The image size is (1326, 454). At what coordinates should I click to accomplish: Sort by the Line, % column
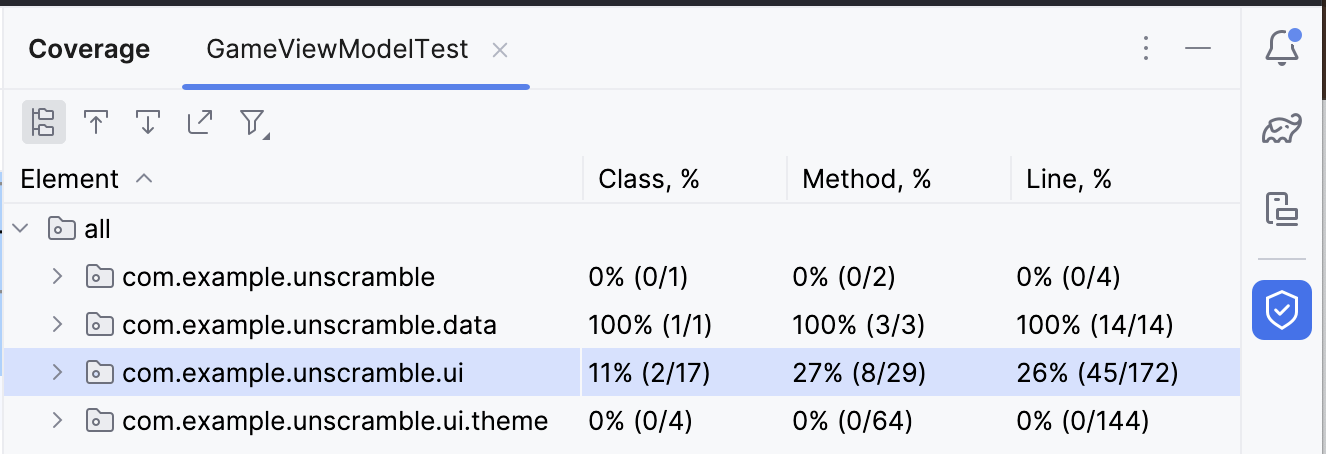click(1069, 179)
